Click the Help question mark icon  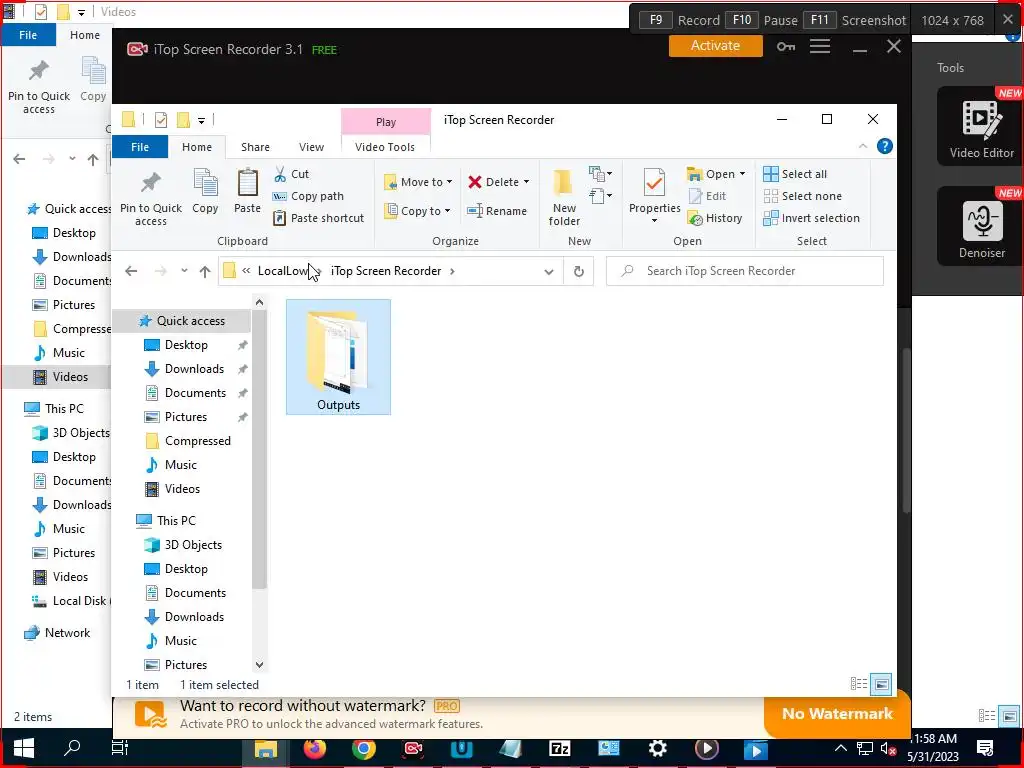884,146
